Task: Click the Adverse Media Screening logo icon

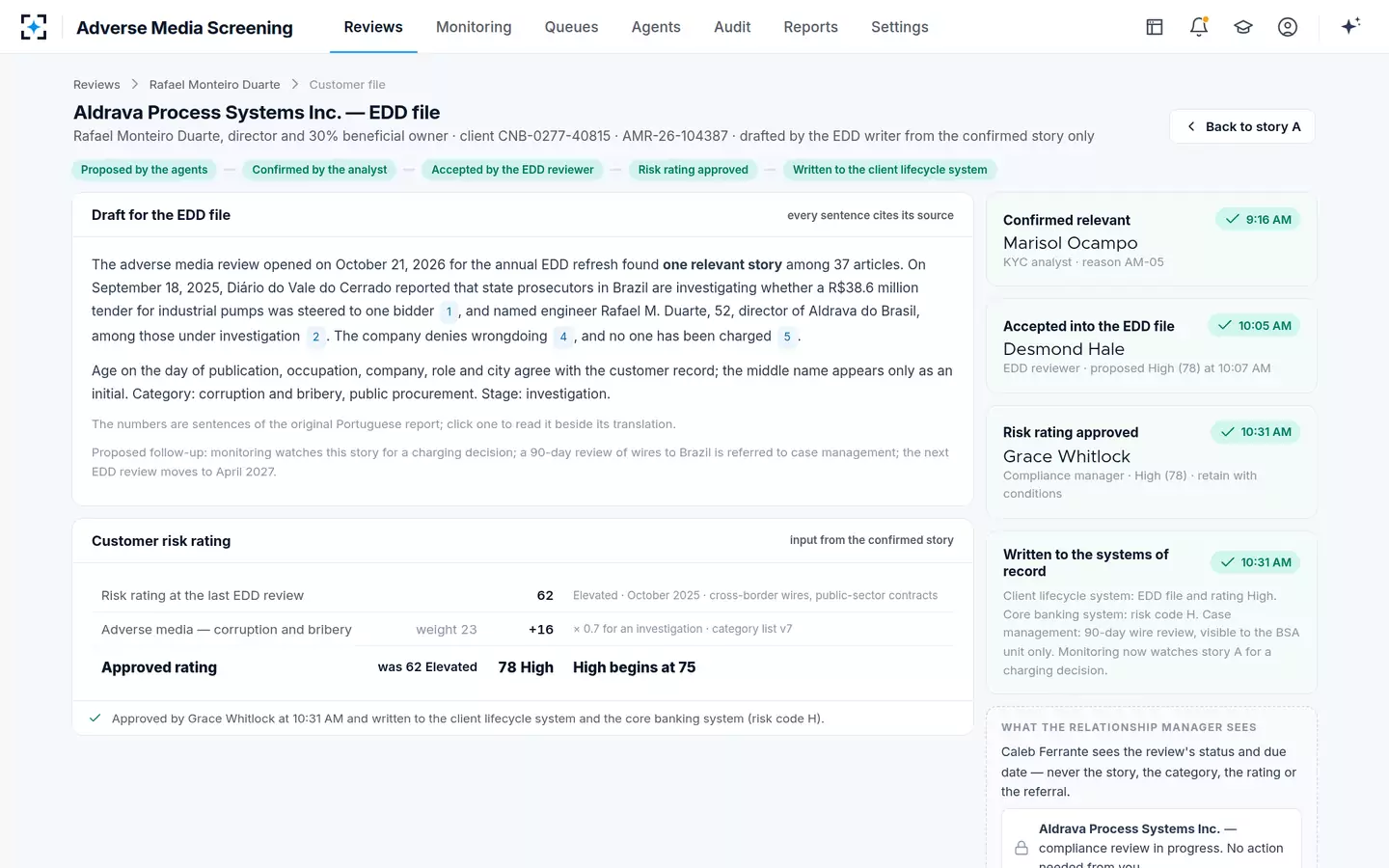Action: click(x=34, y=27)
